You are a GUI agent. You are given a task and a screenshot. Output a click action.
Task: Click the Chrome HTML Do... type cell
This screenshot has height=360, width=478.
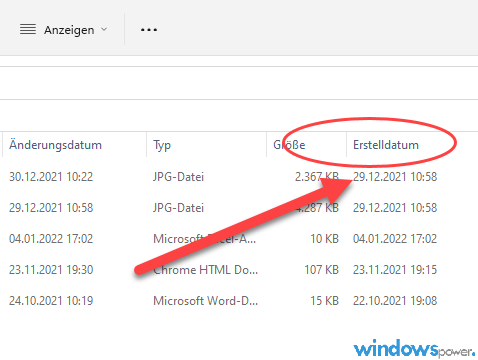[205, 270]
